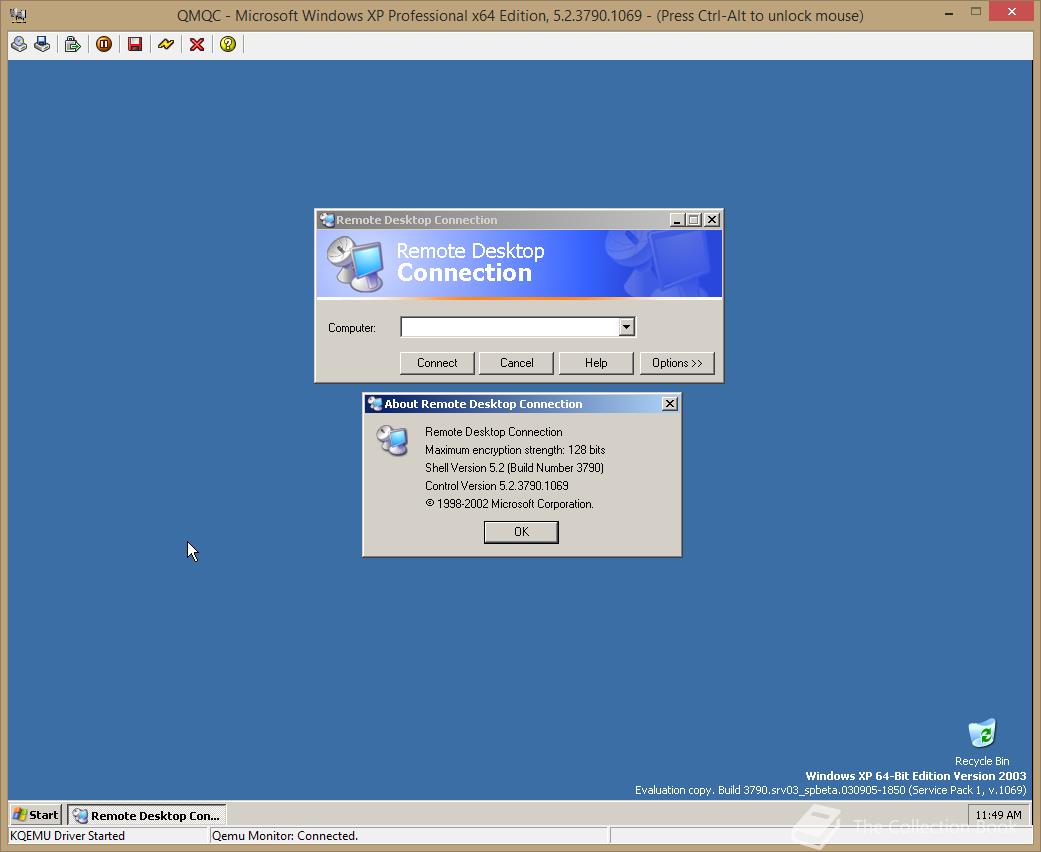Screen dimensions: 1041x852
Task: Click the About dialog title bar icon
Action: pos(375,404)
